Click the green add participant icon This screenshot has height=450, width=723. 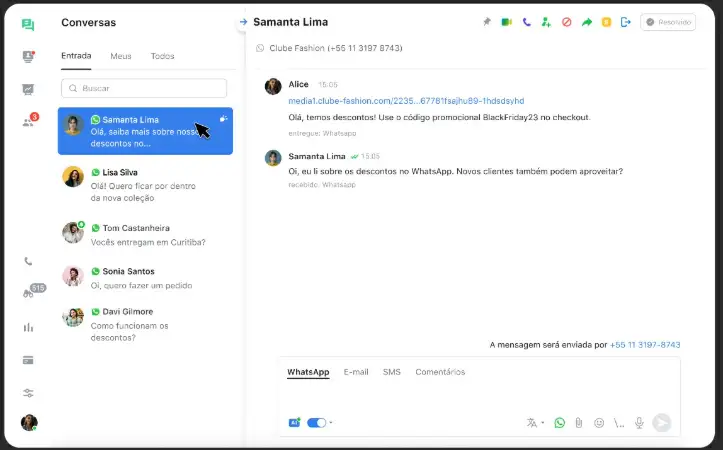click(x=546, y=22)
